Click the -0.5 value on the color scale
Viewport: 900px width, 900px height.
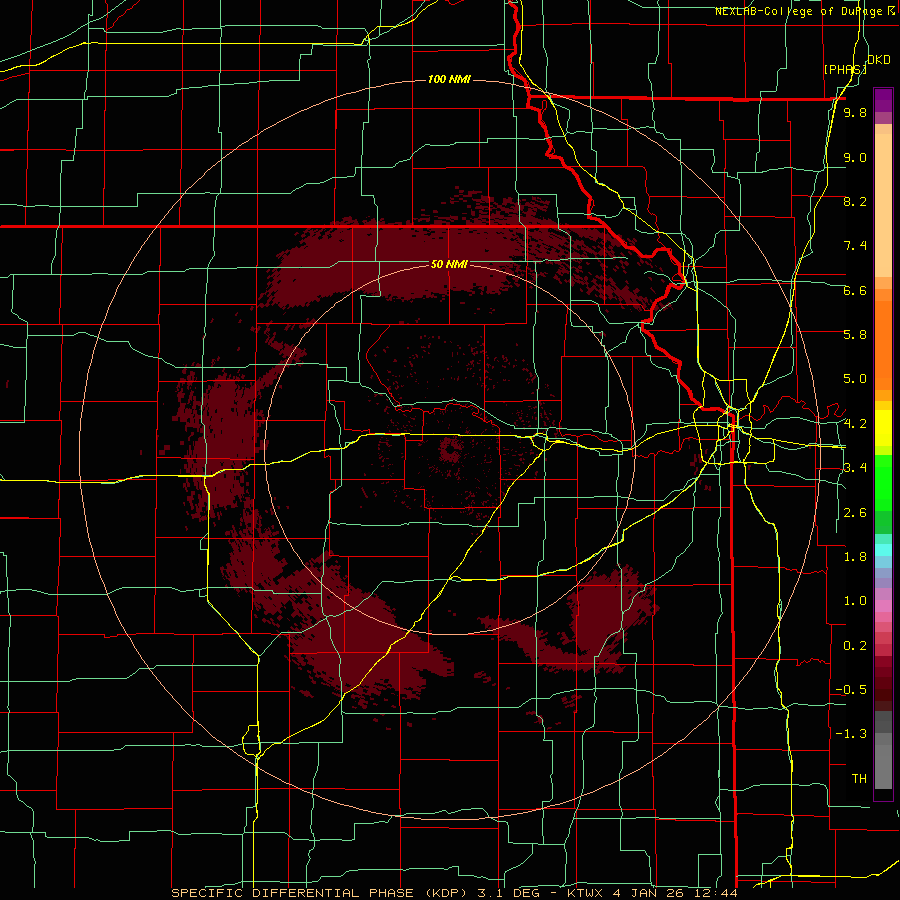point(851,690)
